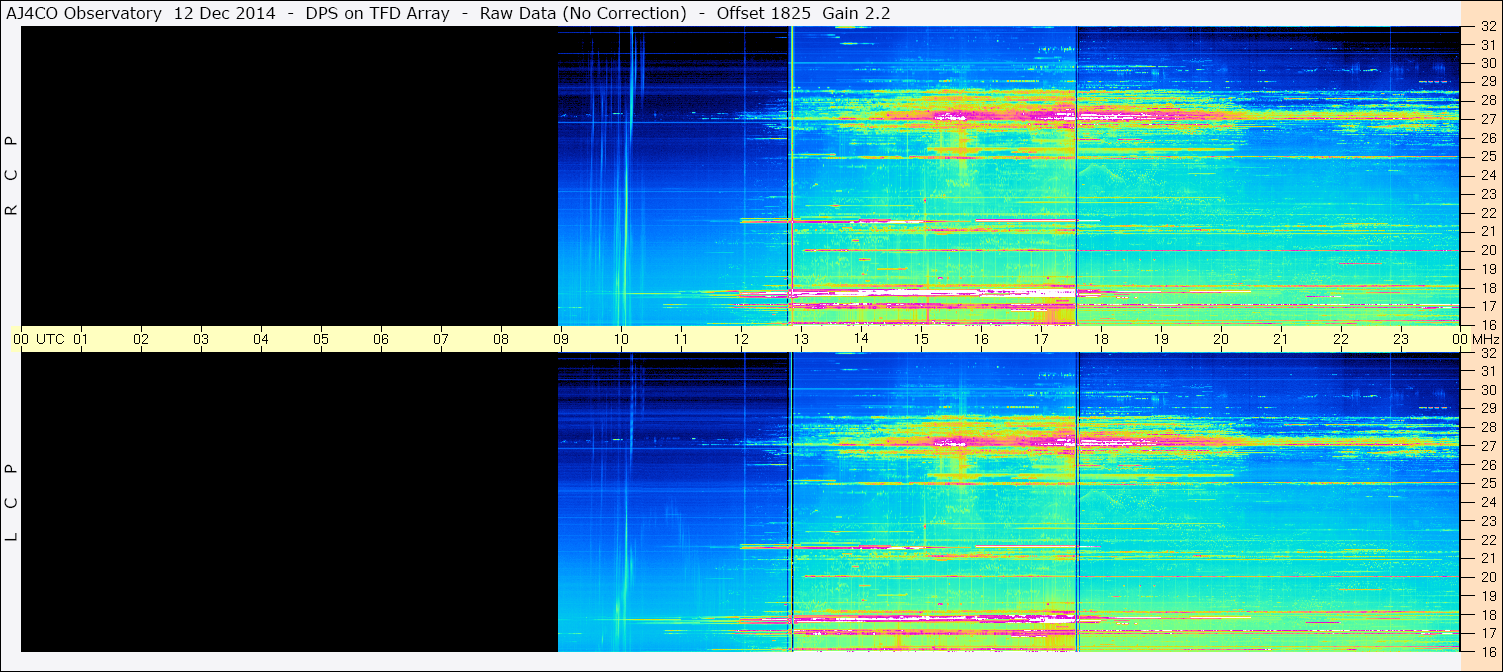Click the MHz unit label on time axis
This screenshot has height=672, width=1503.
pos(1484,339)
